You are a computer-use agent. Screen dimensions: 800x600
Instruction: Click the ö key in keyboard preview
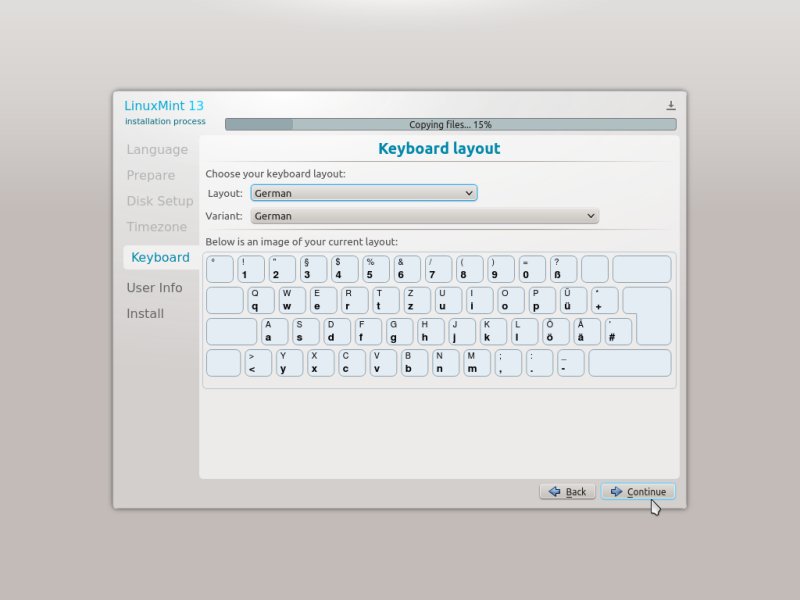(555, 332)
